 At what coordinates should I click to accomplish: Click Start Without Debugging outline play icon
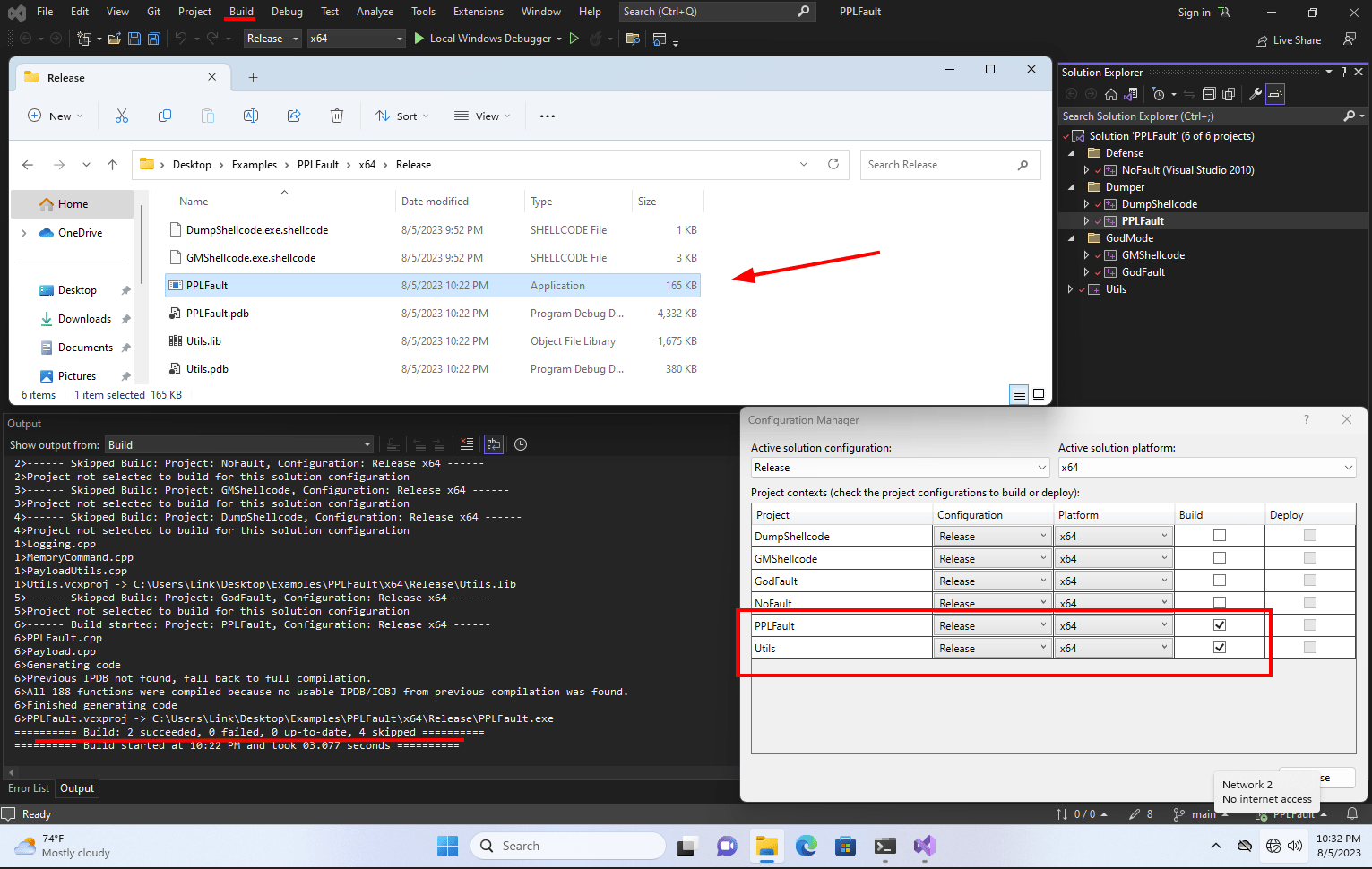(574, 39)
